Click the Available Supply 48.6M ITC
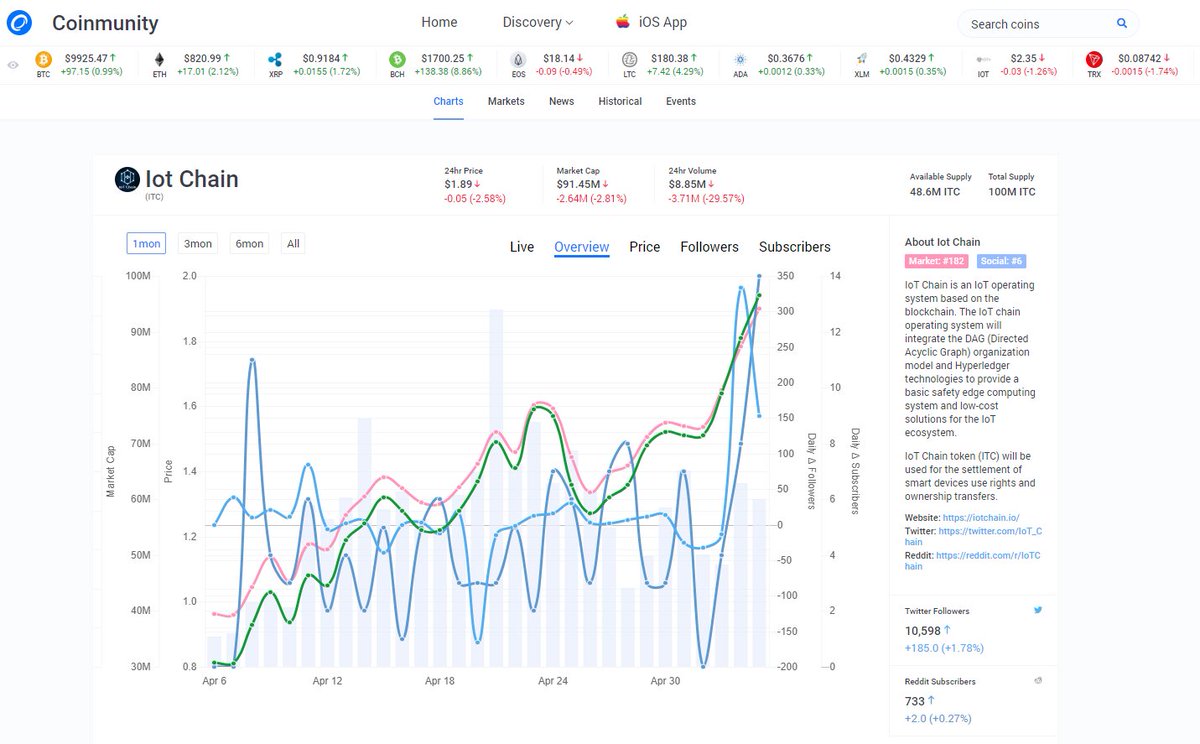The image size is (1200, 744). click(935, 191)
